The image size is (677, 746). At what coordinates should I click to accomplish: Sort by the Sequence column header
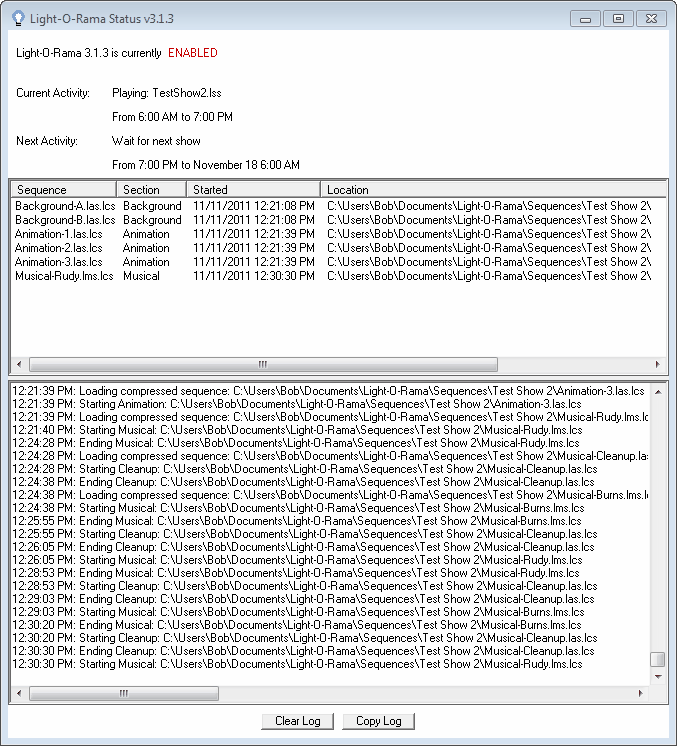[x=63, y=189]
